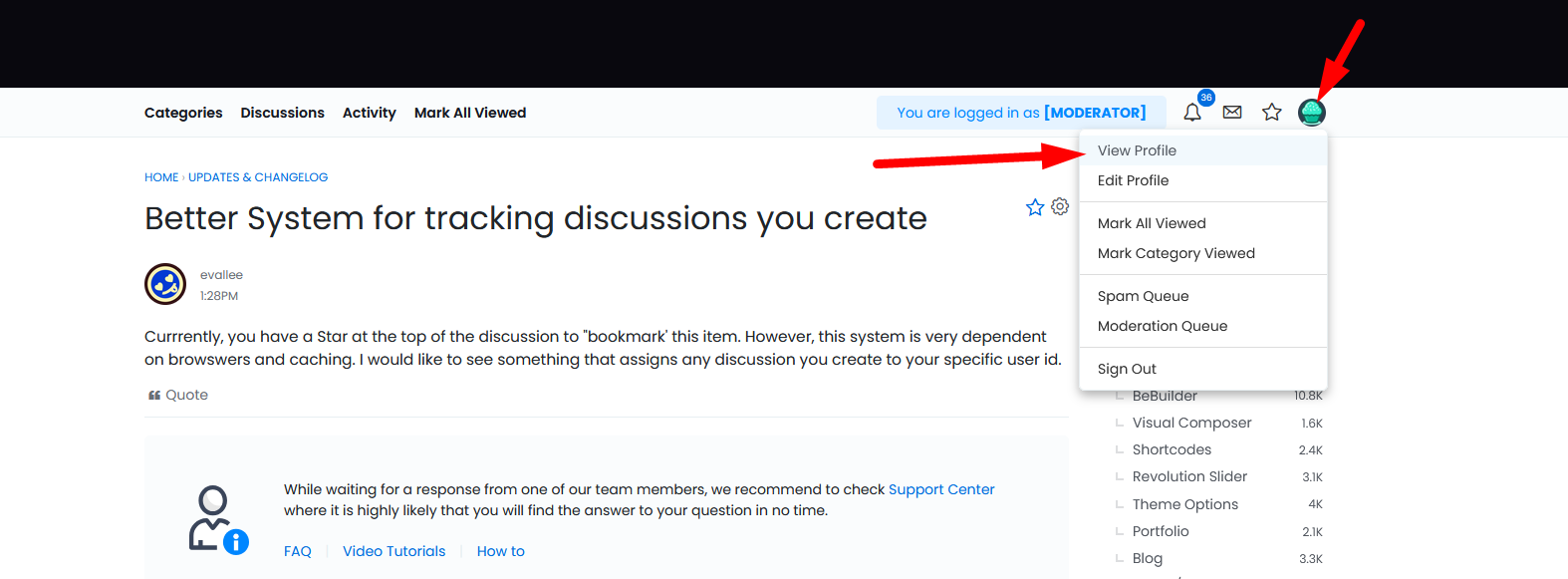Click the user avatar in header
Screen dimensions: 1568x579
click(1312, 113)
